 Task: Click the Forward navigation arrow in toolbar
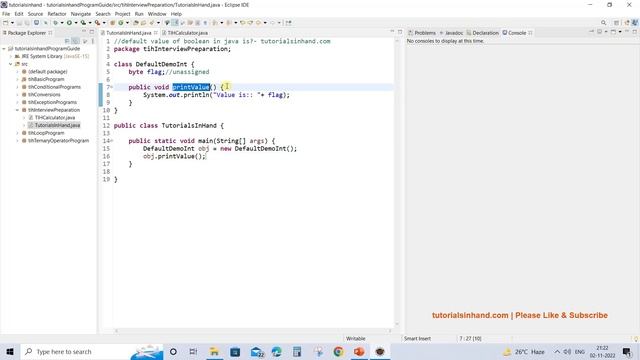(272, 23)
